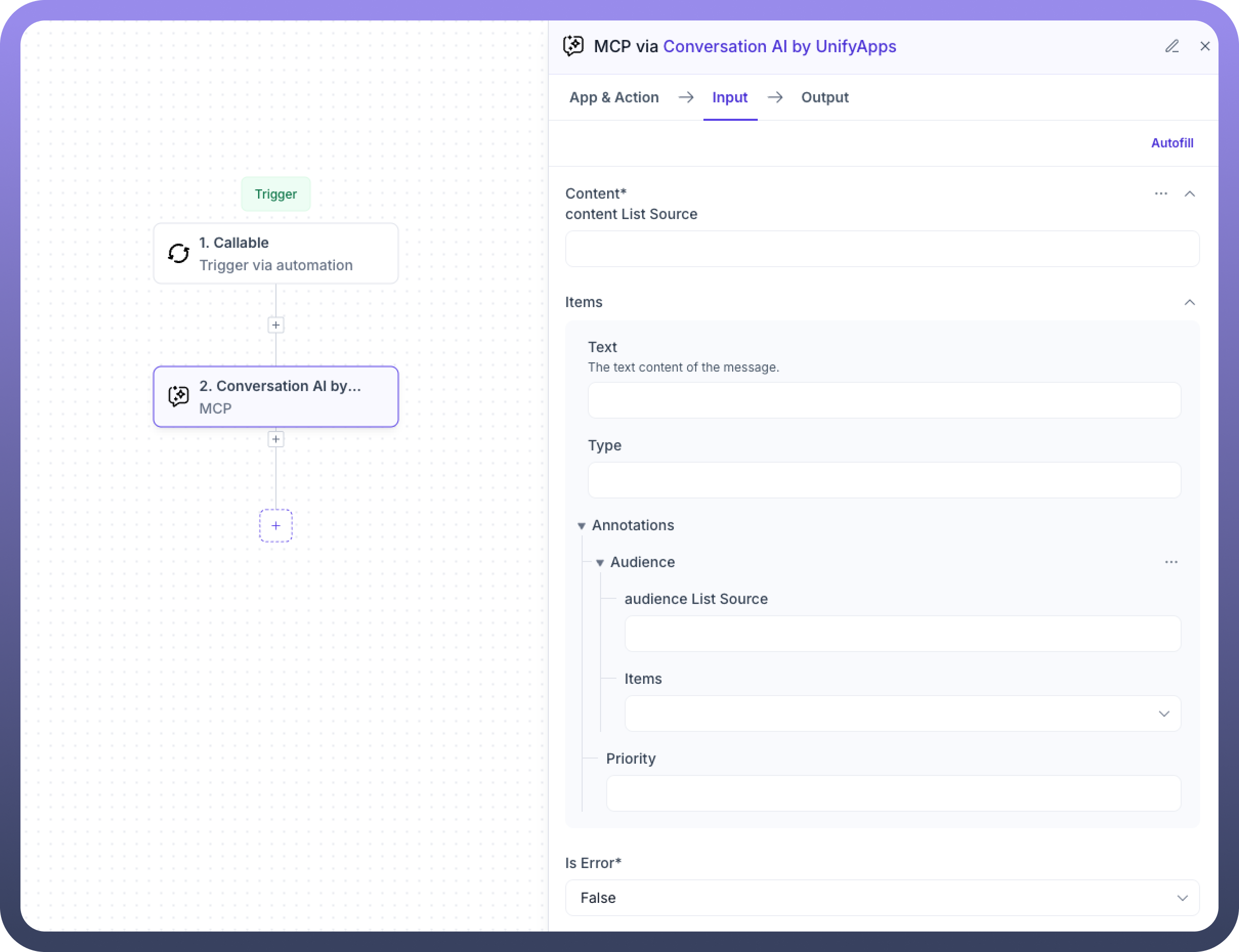Switch to the Output tab
This screenshot has width=1239, height=952.
(x=824, y=97)
